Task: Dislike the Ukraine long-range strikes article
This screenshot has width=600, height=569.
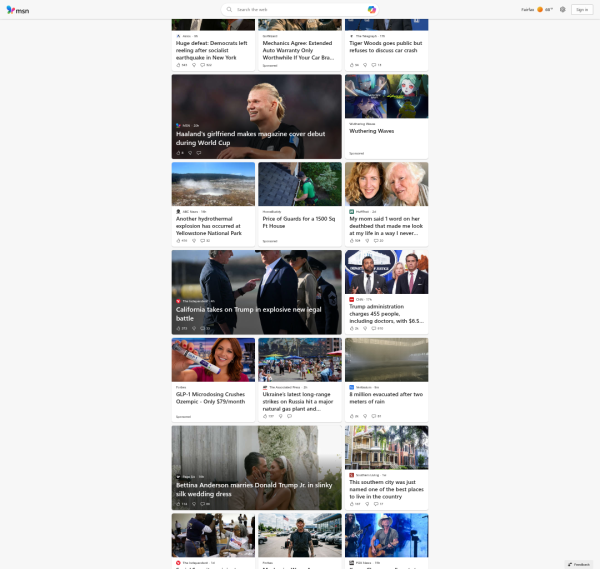Action: [280, 416]
